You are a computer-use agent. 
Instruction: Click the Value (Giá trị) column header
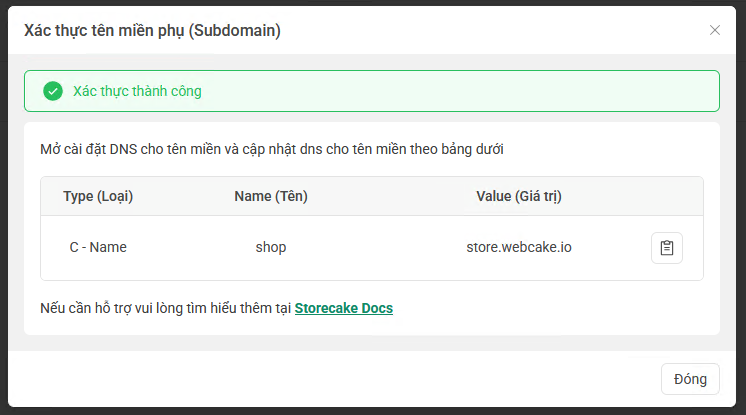(x=519, y=196)
